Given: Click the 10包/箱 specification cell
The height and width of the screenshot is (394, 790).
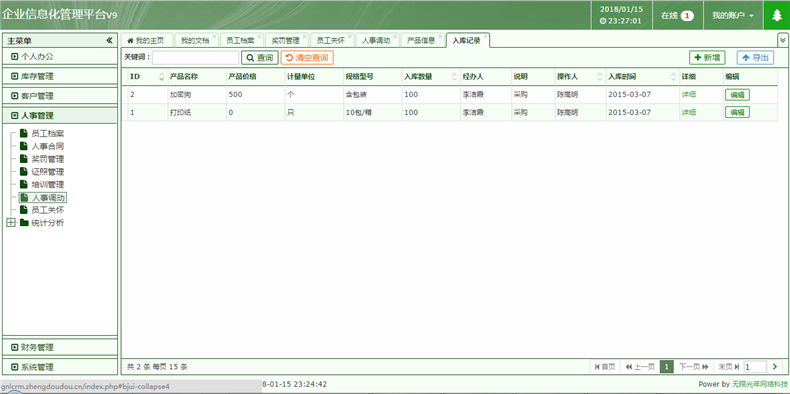Looking at the screenshot, I should 372,112.
